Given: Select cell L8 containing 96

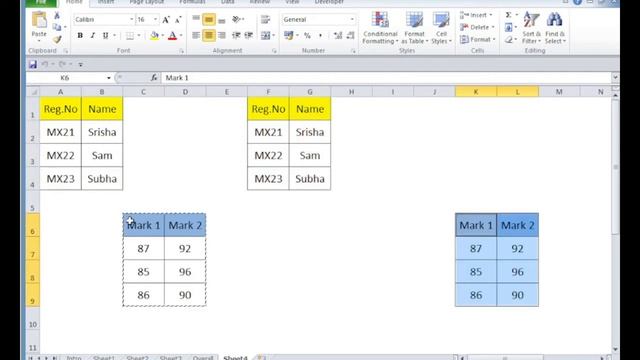Looking at the screenshot, I should point(518,272).
